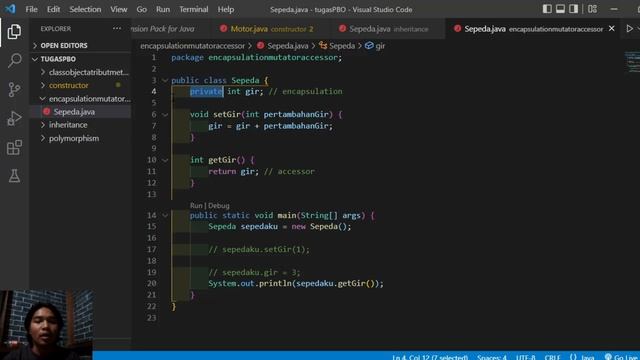Viewport: 640px width, 360px height.
Task: Open the Source Control view
Action: (x=14, y=89)
